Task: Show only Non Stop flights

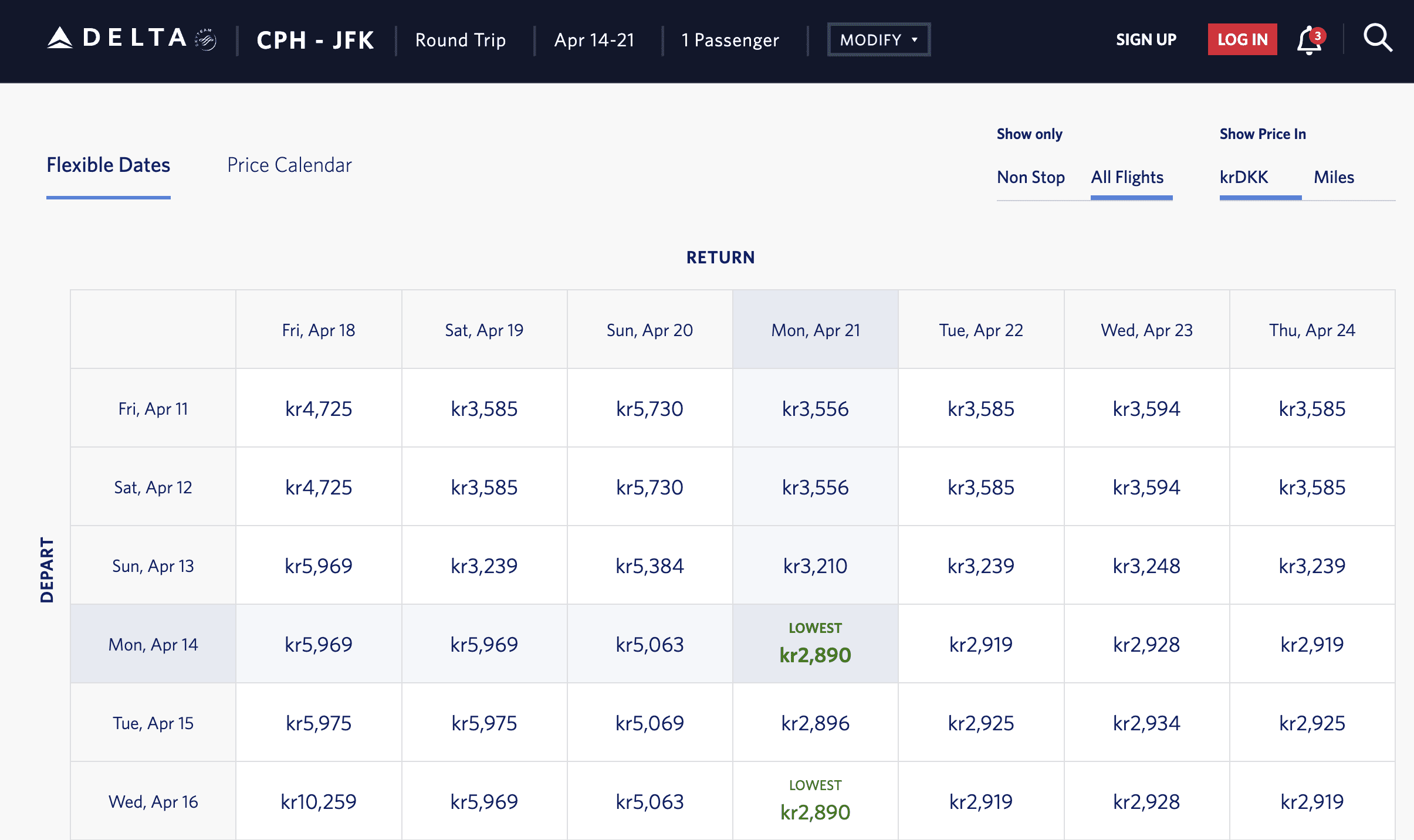Action: pyautogui.click(x=1031, y=177)
